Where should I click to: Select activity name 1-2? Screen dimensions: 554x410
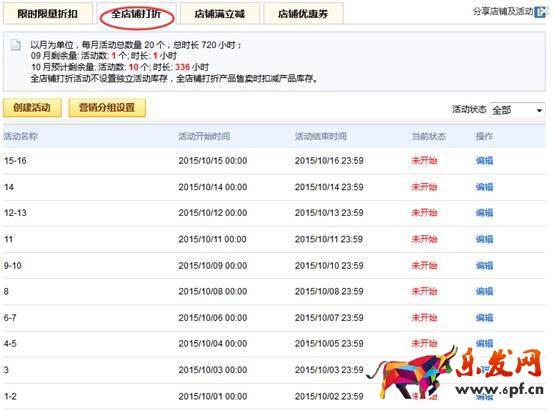[x=10, y=396]
